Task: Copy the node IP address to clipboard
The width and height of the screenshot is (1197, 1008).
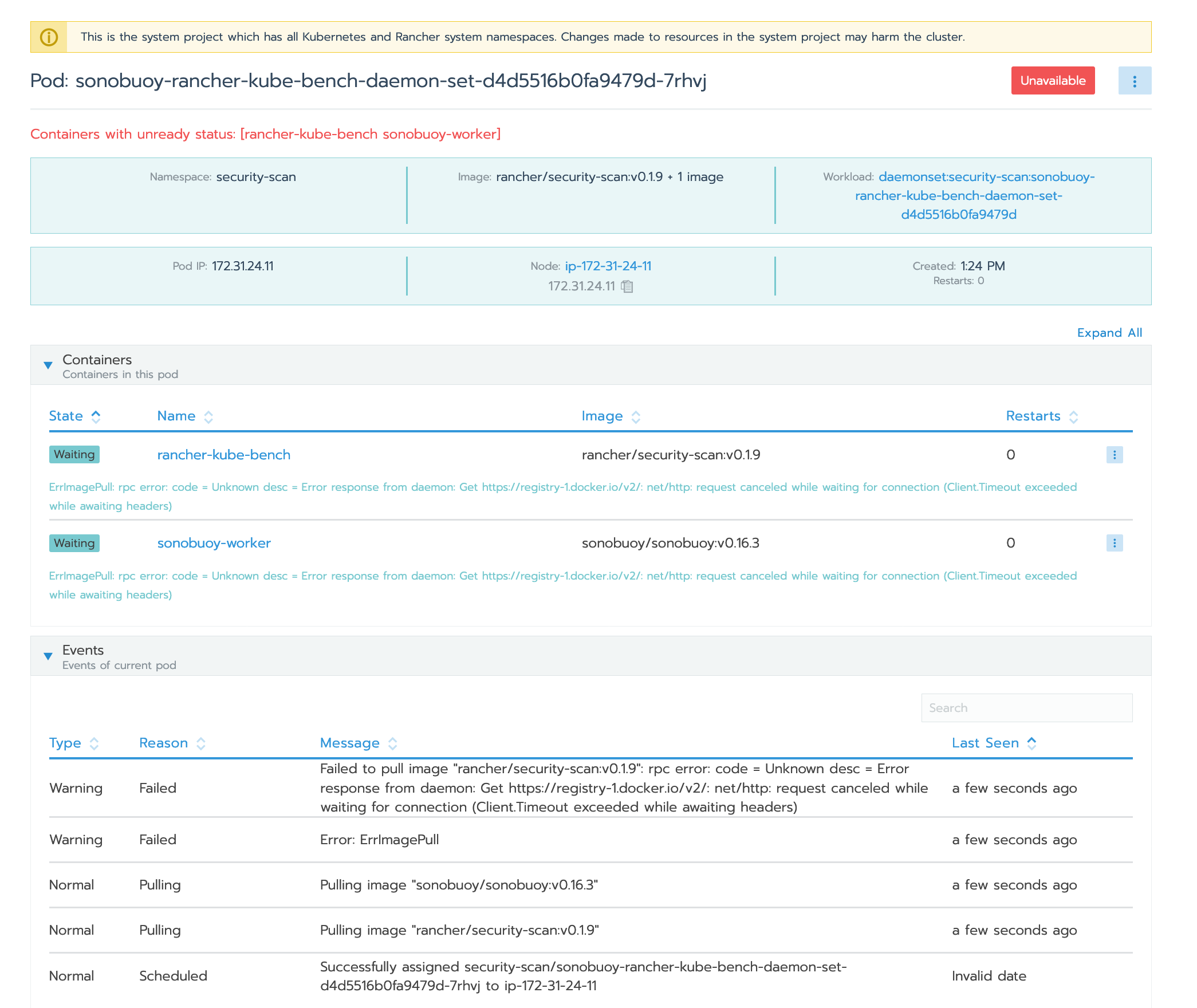Action: pos(627,286)
